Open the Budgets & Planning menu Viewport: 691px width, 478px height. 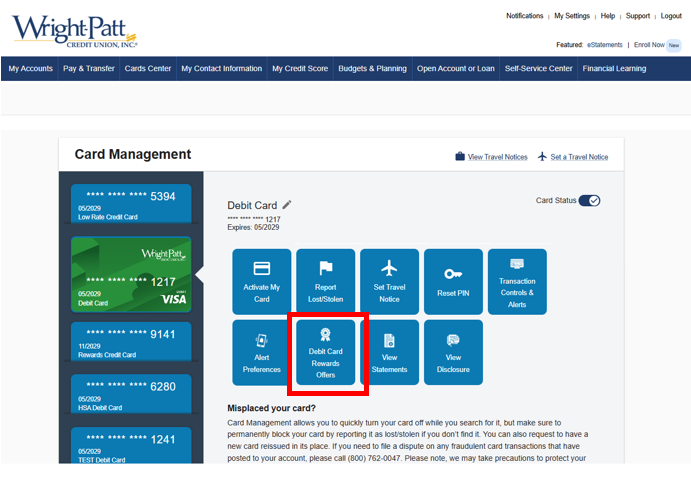[x=372, y=68]
